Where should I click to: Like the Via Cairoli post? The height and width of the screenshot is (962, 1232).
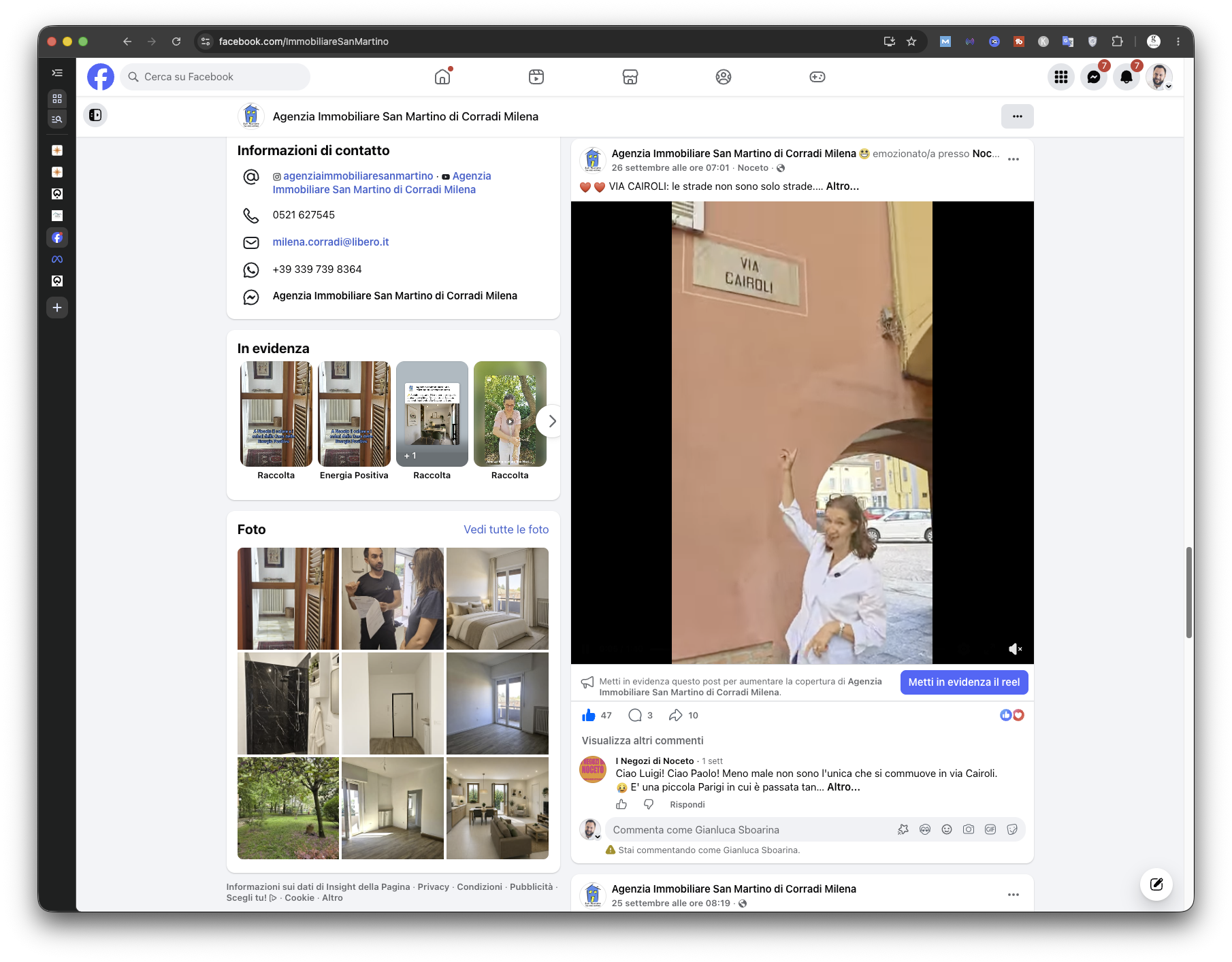pyautogui.click(x=589, y=715)
